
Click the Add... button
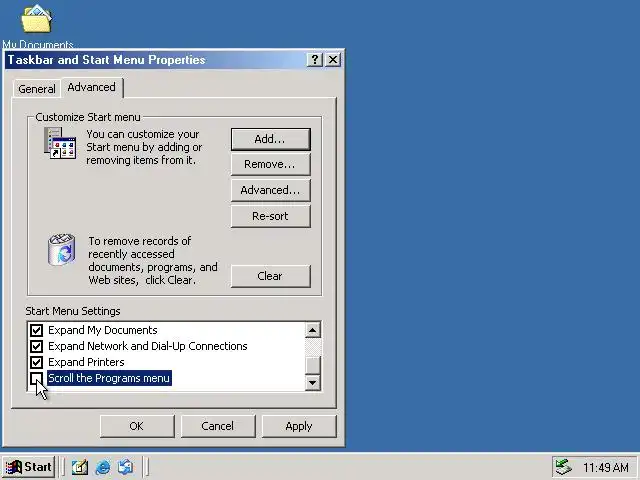click(x=271, y=139)
